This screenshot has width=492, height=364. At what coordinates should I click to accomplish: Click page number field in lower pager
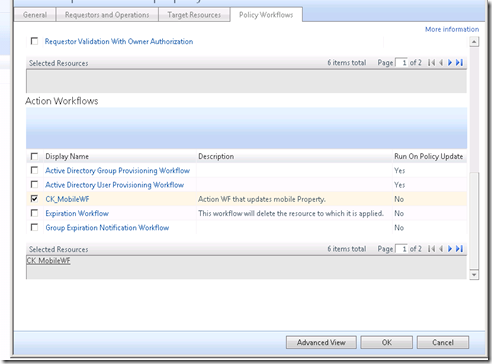point(401,249)
